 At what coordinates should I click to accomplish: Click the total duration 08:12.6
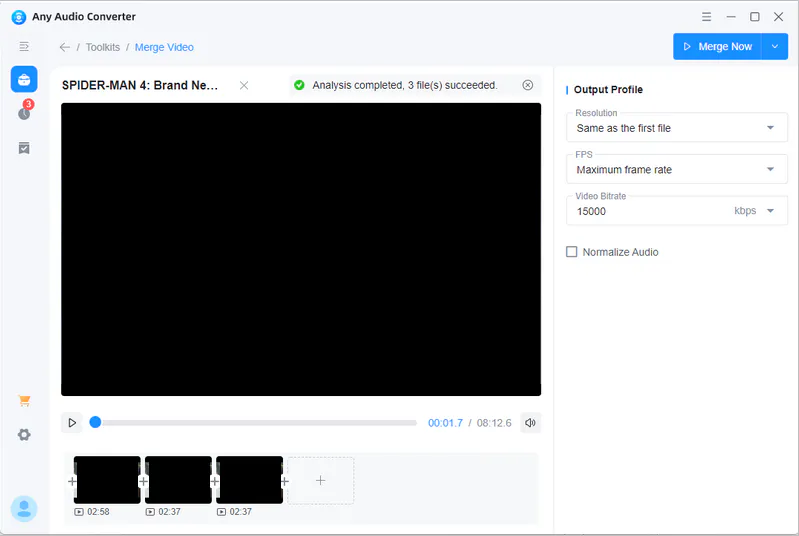(x=494, y=423)
